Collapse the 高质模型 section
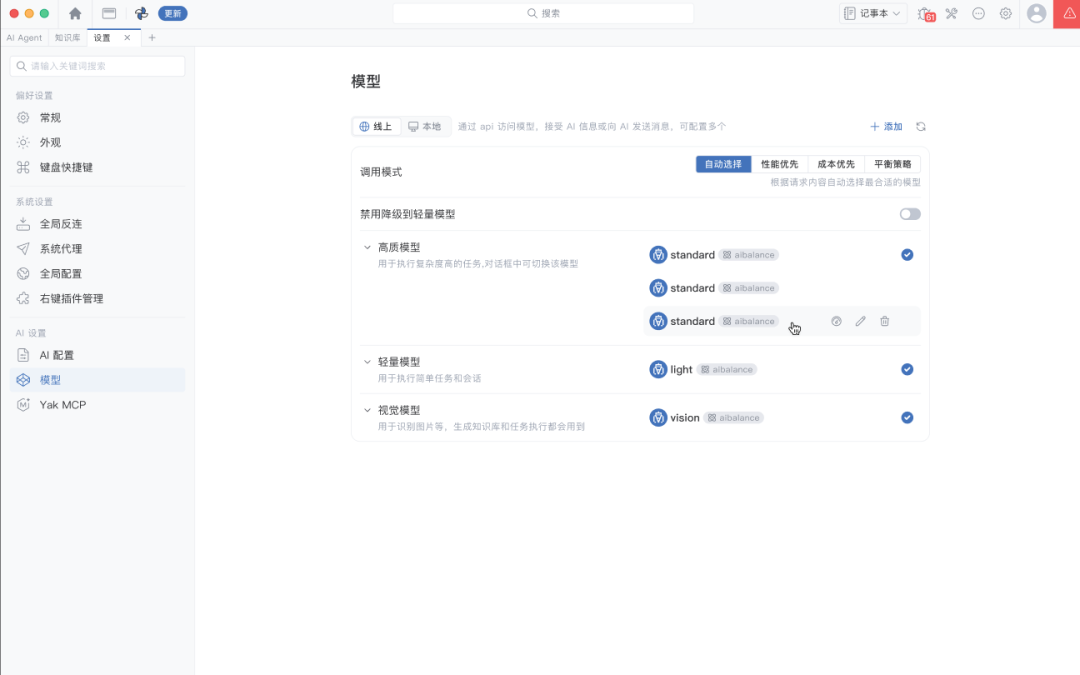The image size is (1080, 675). point(367,247)
